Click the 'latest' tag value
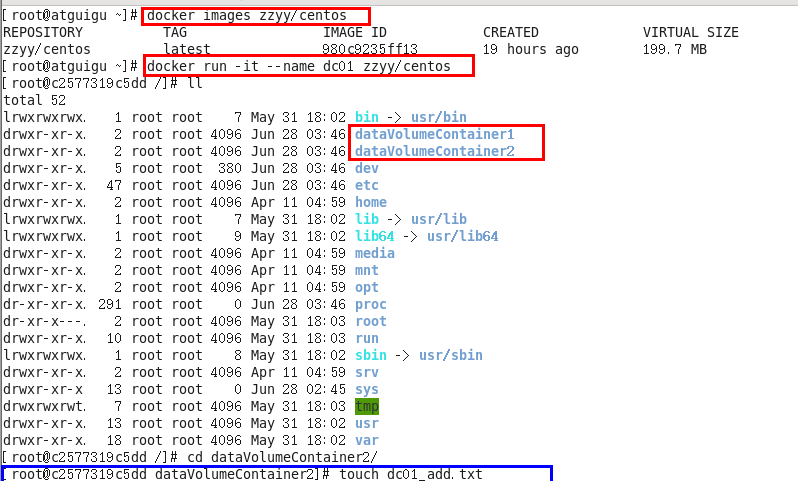 coord(187,49)
